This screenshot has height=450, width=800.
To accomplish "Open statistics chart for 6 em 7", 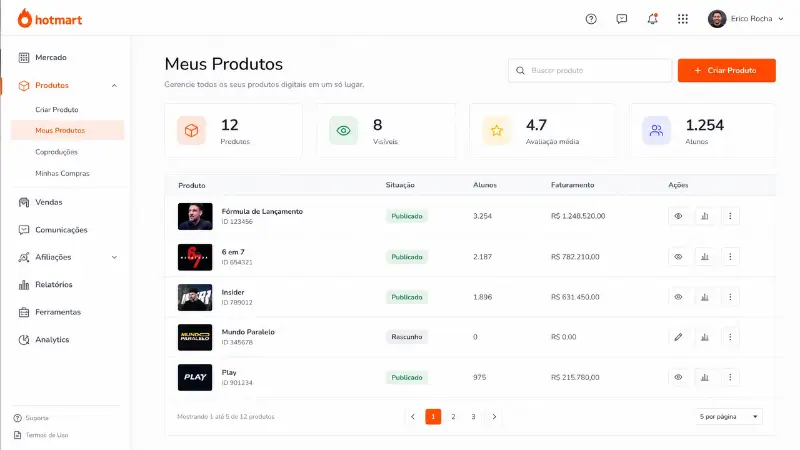I will pyautogui.click(x=705, y=257).
